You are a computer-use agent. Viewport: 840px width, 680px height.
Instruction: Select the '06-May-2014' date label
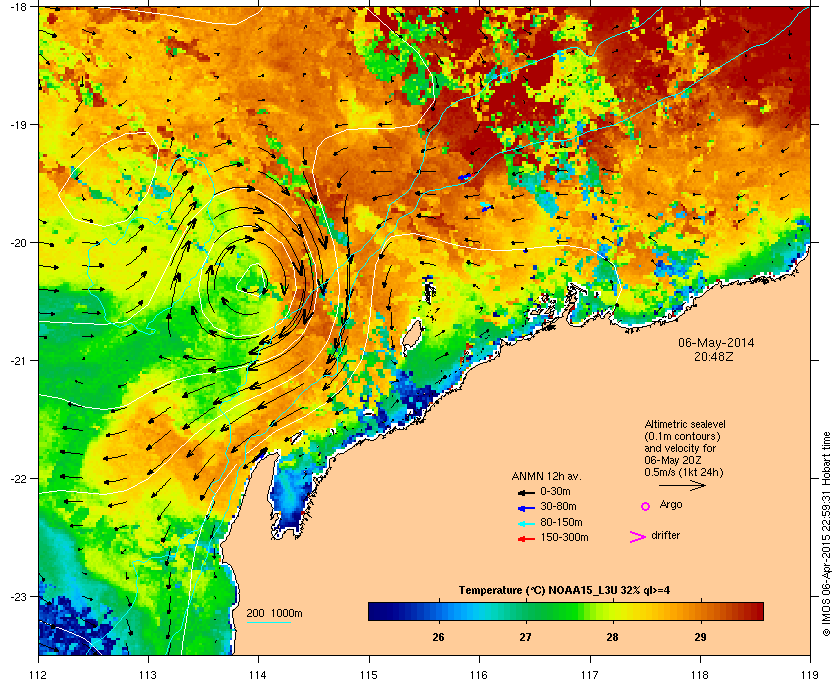click(716, 343)
